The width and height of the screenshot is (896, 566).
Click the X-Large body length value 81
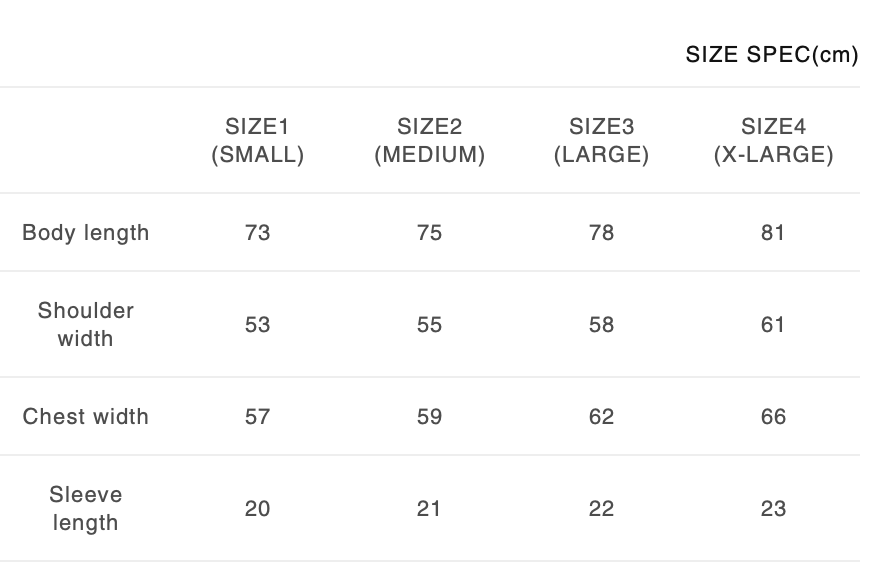774,233
